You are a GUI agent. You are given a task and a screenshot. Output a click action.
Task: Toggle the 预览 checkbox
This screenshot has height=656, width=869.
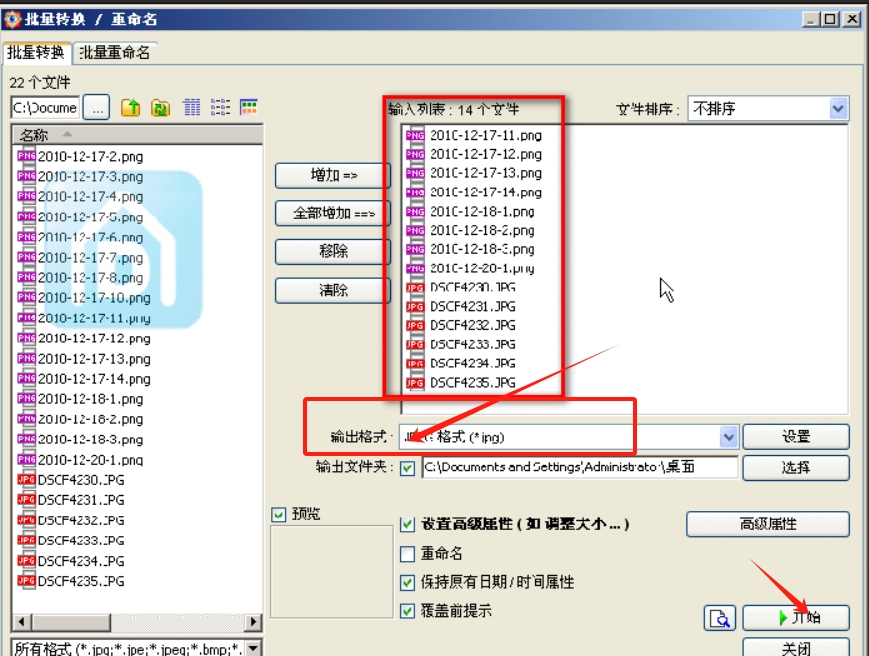coord(279,515)
